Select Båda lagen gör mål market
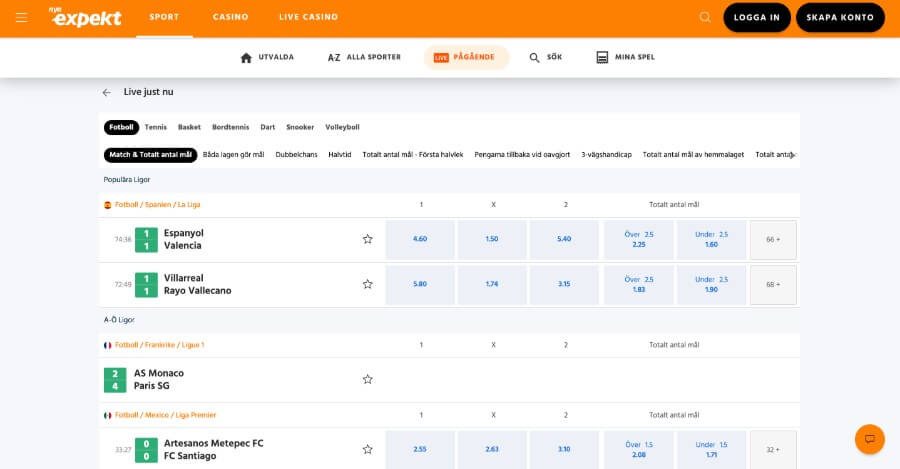Viewport: 900px width, 469px height. pyautogui.click(x=234, y=155)
